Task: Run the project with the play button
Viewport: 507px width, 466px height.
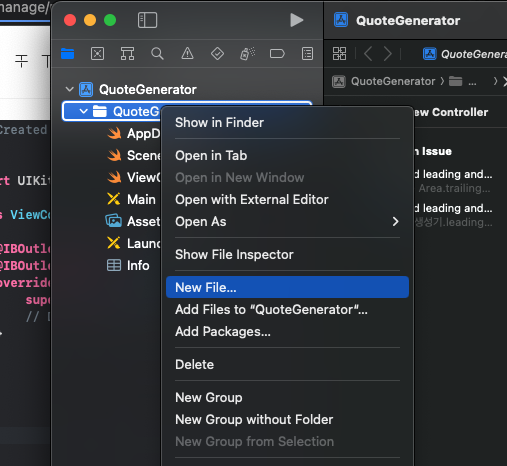Action: click(x=296, y=20)
